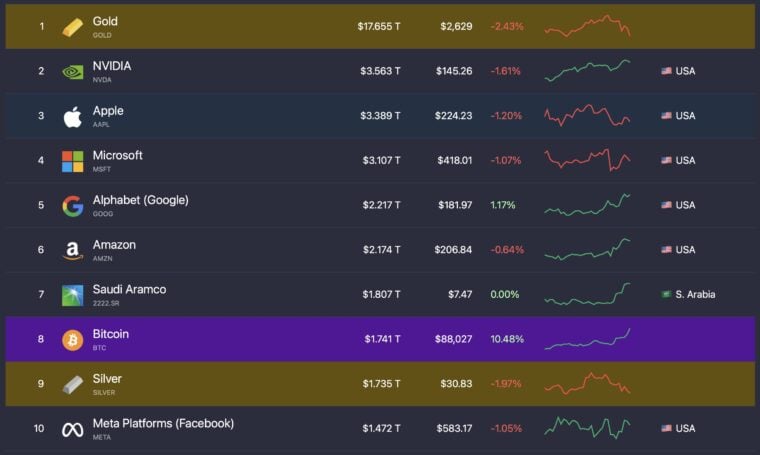Open the Bitcoin asset link
The image size is (760, 455).
coord(111,334)
